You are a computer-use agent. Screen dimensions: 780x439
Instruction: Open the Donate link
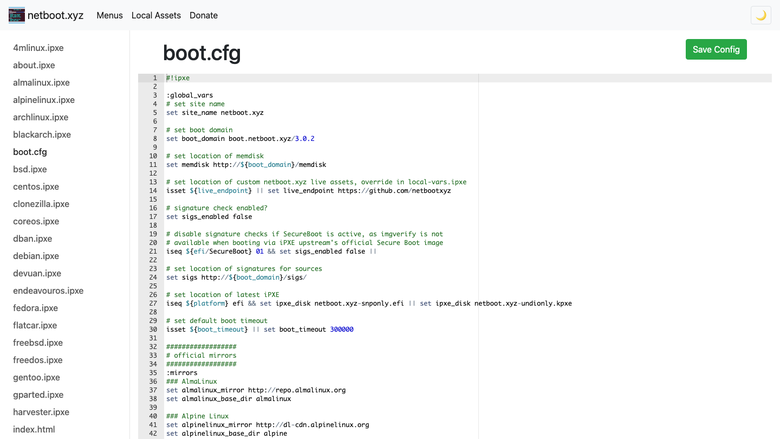tap(203, 15)
